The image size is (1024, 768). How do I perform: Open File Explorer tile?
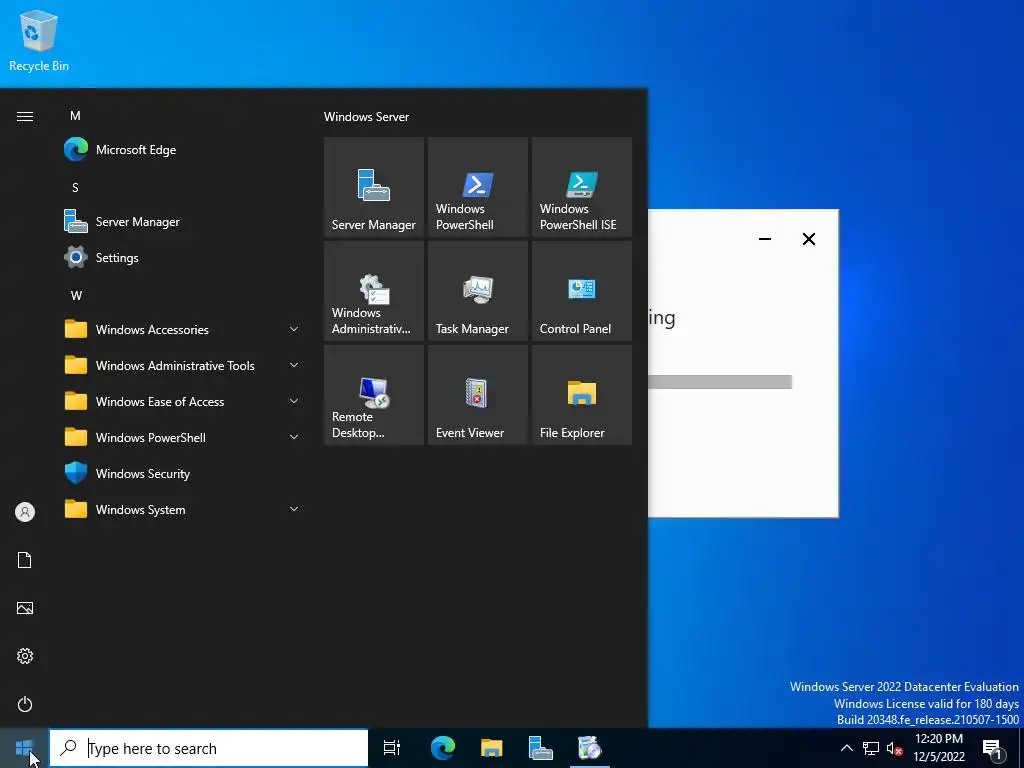tap(582, 395)
